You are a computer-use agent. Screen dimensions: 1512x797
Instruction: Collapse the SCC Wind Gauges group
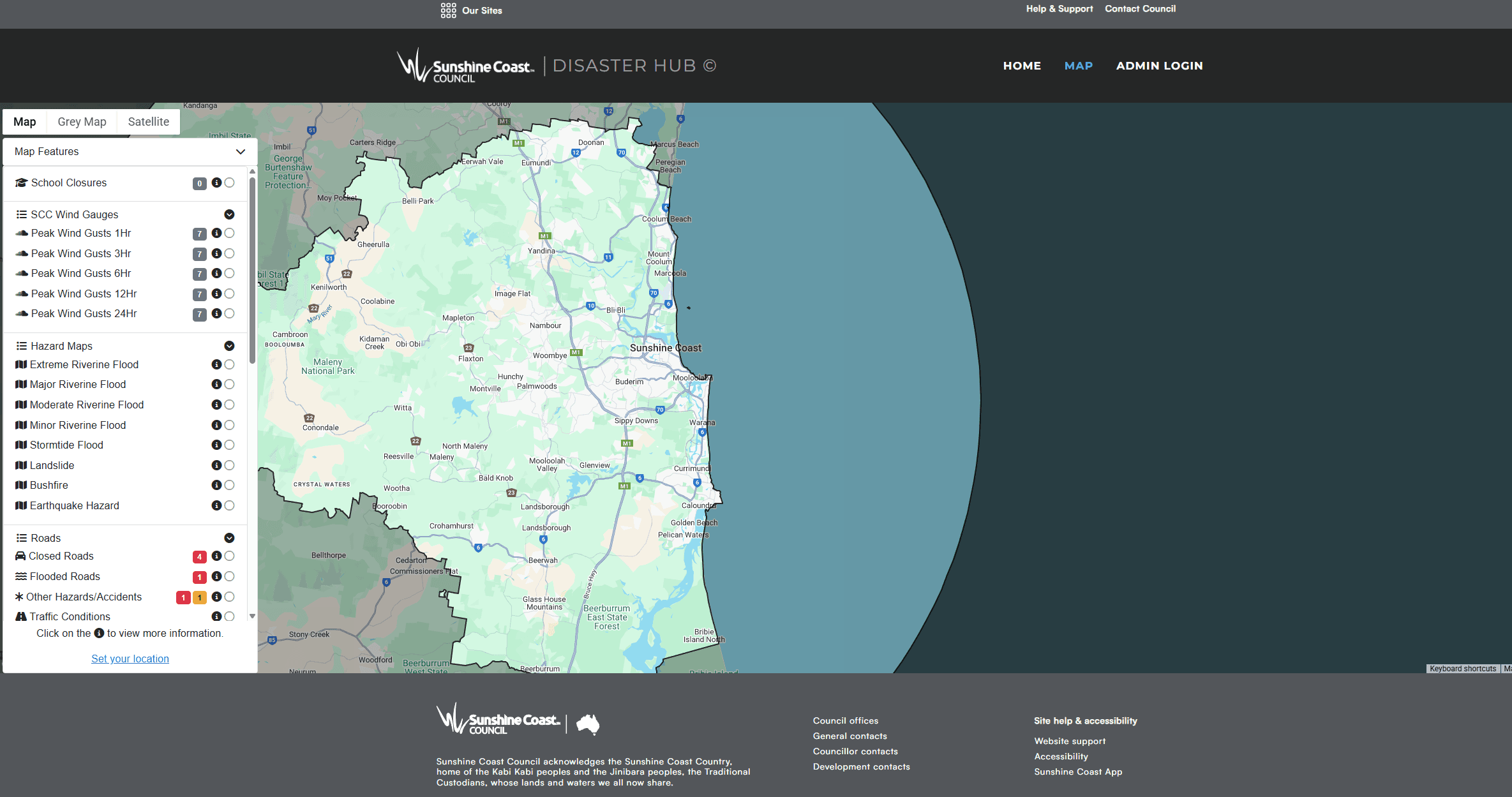pos(229,214)
